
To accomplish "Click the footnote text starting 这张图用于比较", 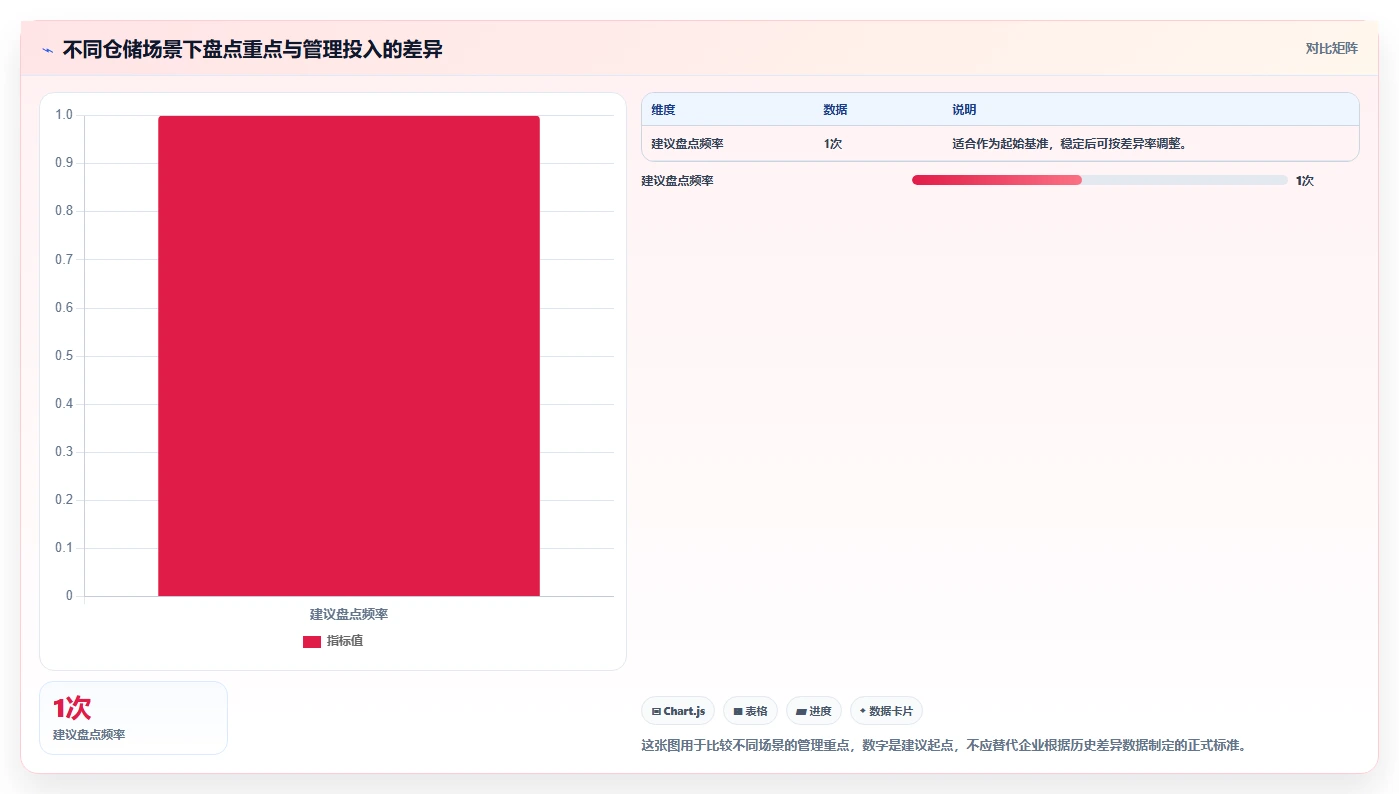I will coord(946,745).
